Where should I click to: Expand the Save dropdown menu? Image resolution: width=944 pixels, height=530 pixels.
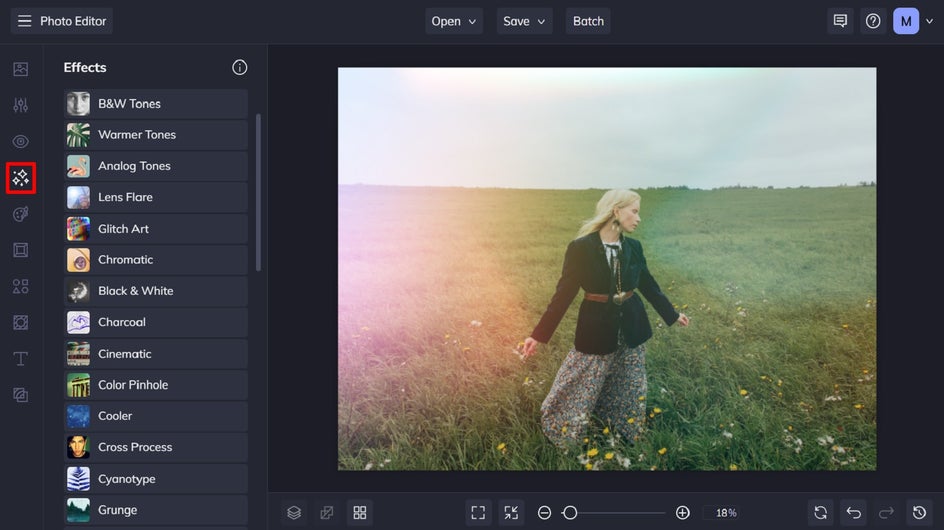(x=525, y=21)
